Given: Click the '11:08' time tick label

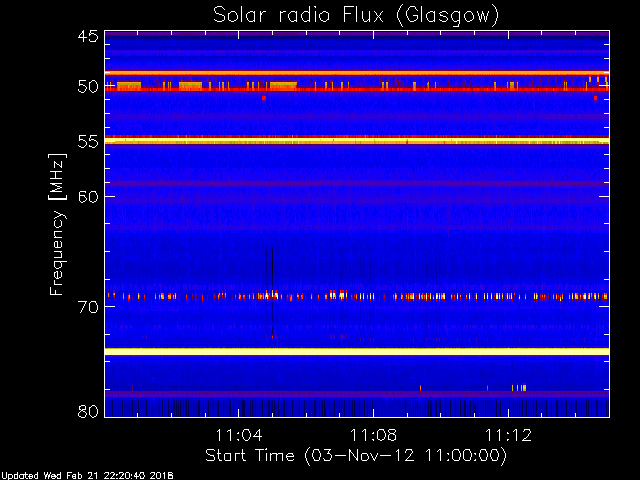Looking at the screenshot, I should [x=373, y=435].
